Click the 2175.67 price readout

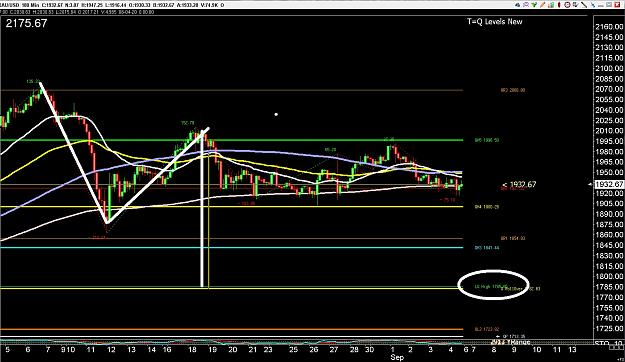26,23
